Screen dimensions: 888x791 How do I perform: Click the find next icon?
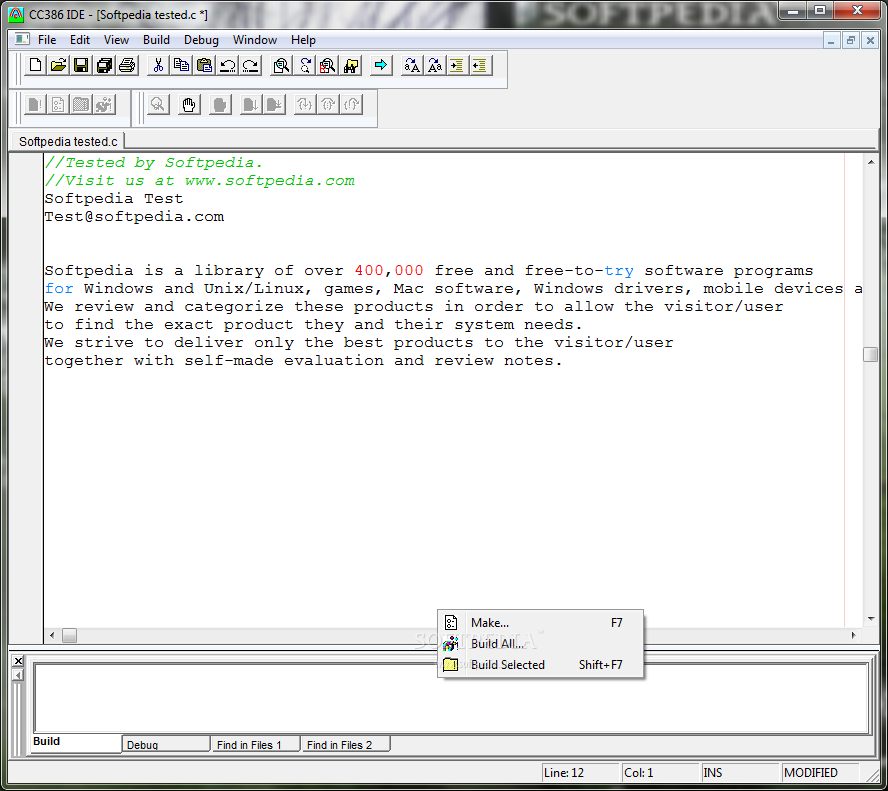point(305,66)
